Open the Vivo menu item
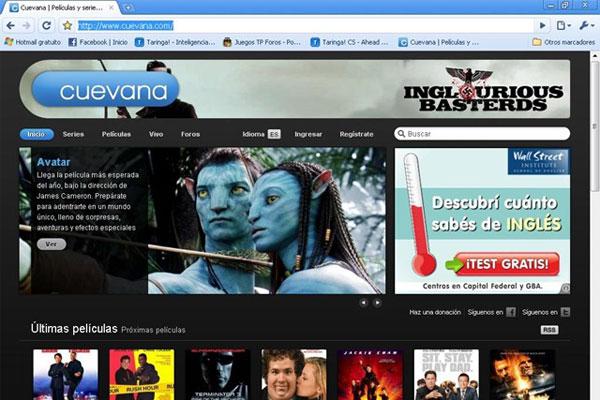600x400 pixels. [156, 134]
